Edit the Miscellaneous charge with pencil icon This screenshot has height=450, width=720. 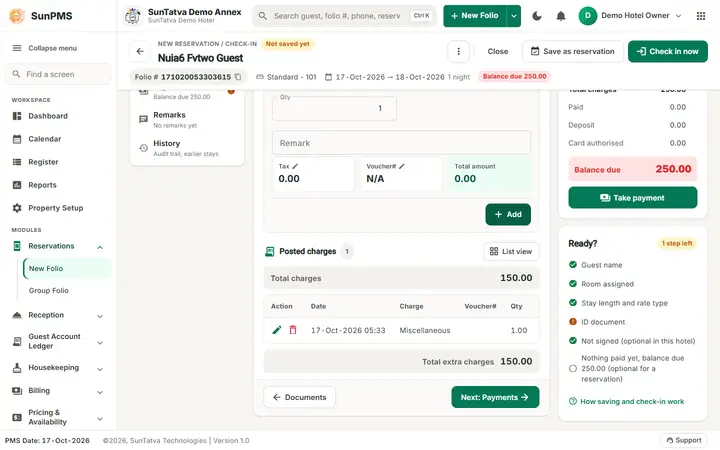point(276,330)
